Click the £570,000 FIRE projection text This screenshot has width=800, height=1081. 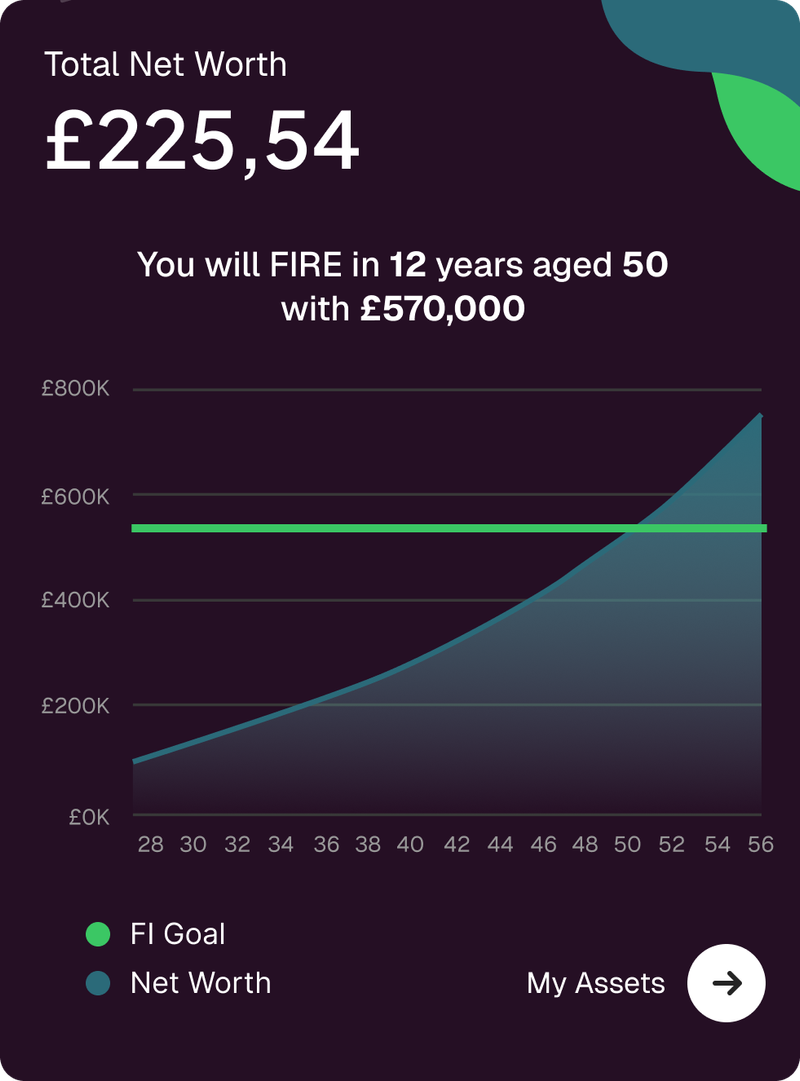[442, 309]
